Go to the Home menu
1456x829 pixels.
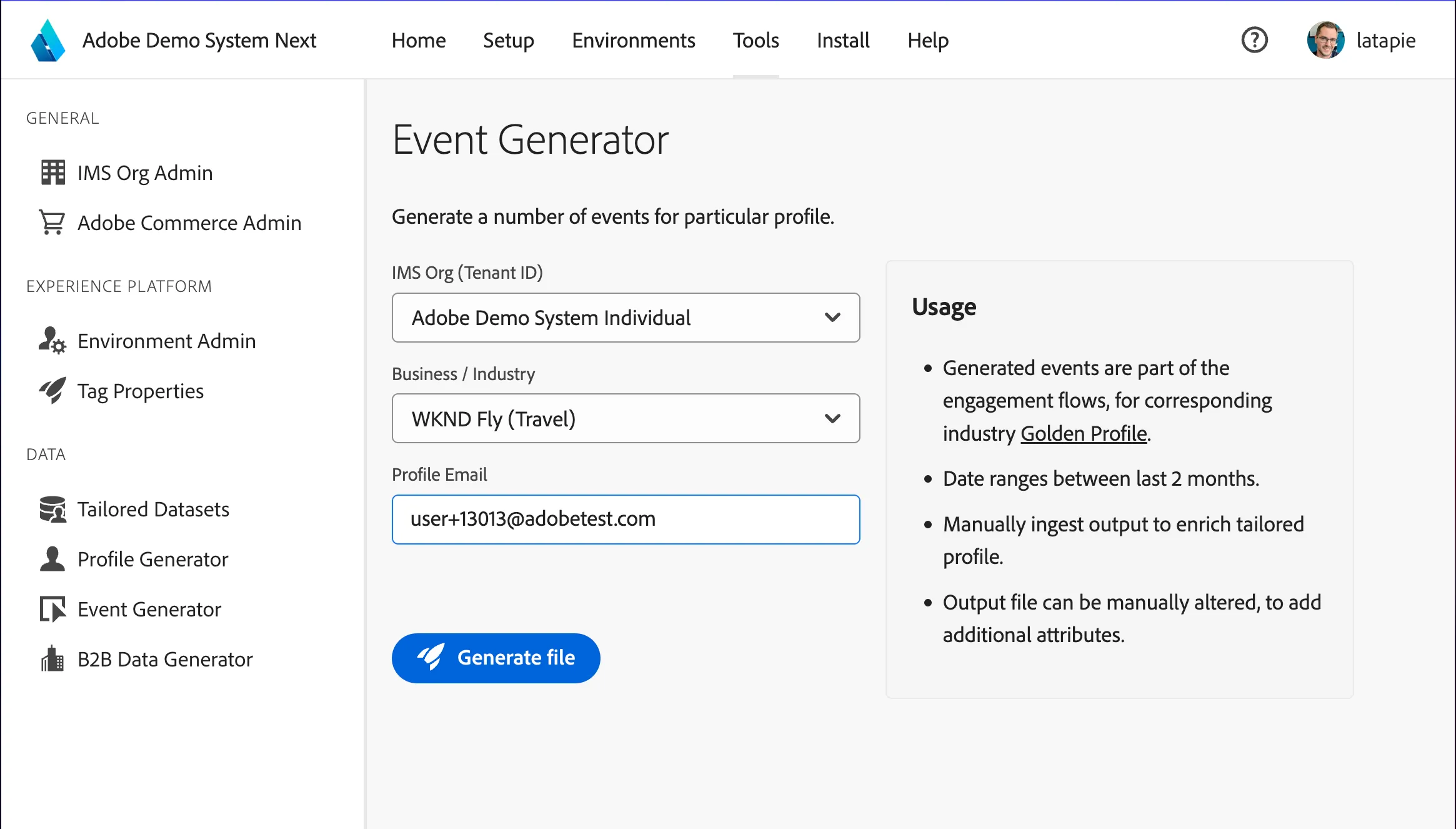pos(419,41)
